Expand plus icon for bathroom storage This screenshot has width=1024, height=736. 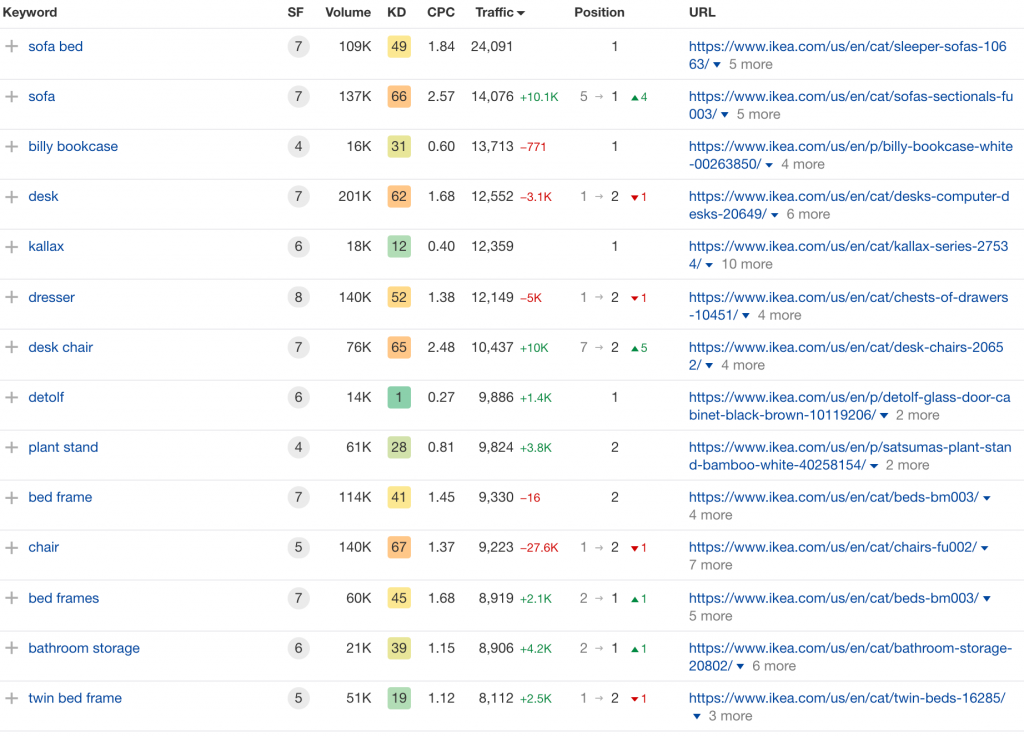click(12, 648)
